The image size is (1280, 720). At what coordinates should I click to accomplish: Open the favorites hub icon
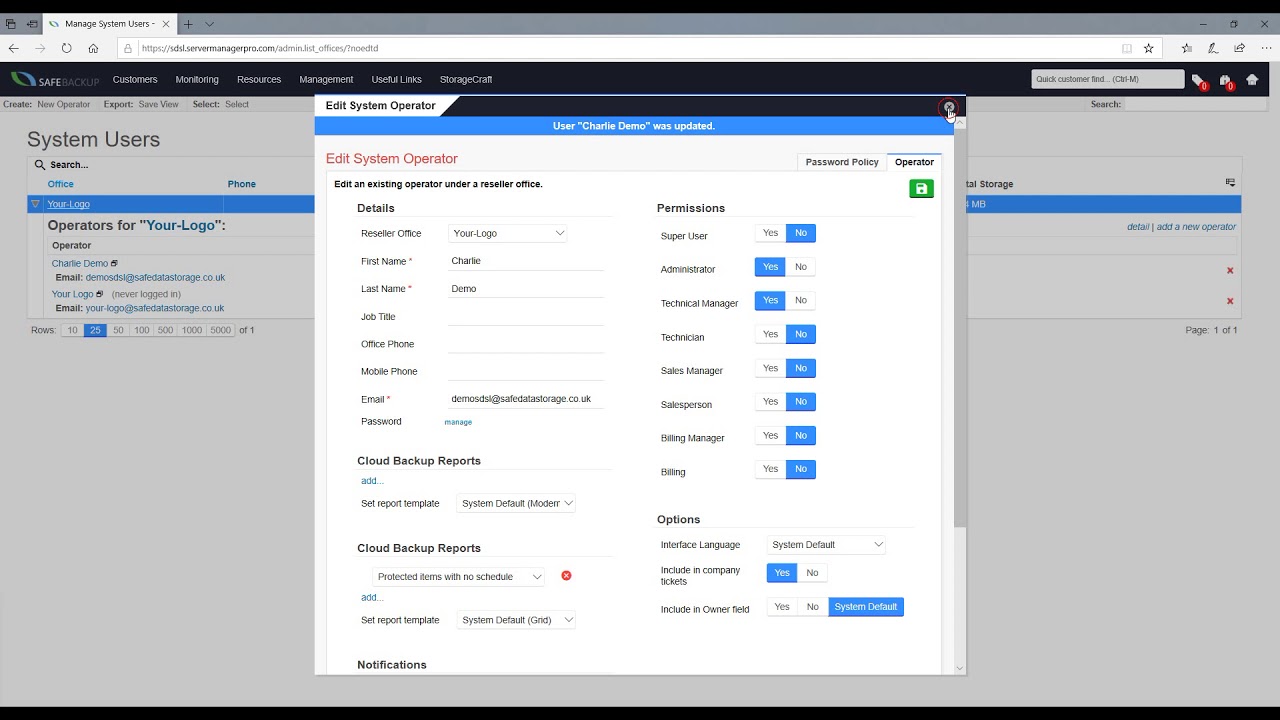(1186, 48)
